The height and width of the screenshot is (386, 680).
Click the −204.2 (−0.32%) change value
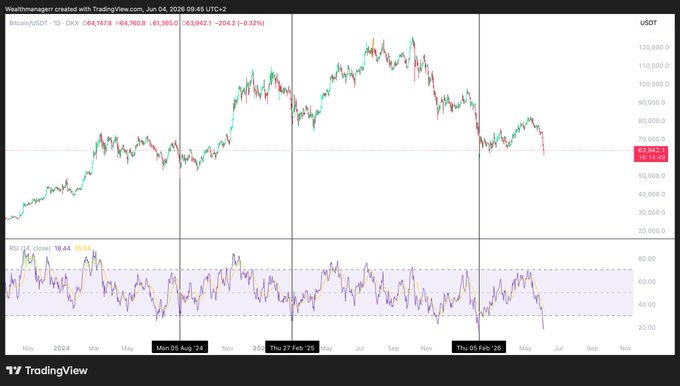(x=239, y=23)
